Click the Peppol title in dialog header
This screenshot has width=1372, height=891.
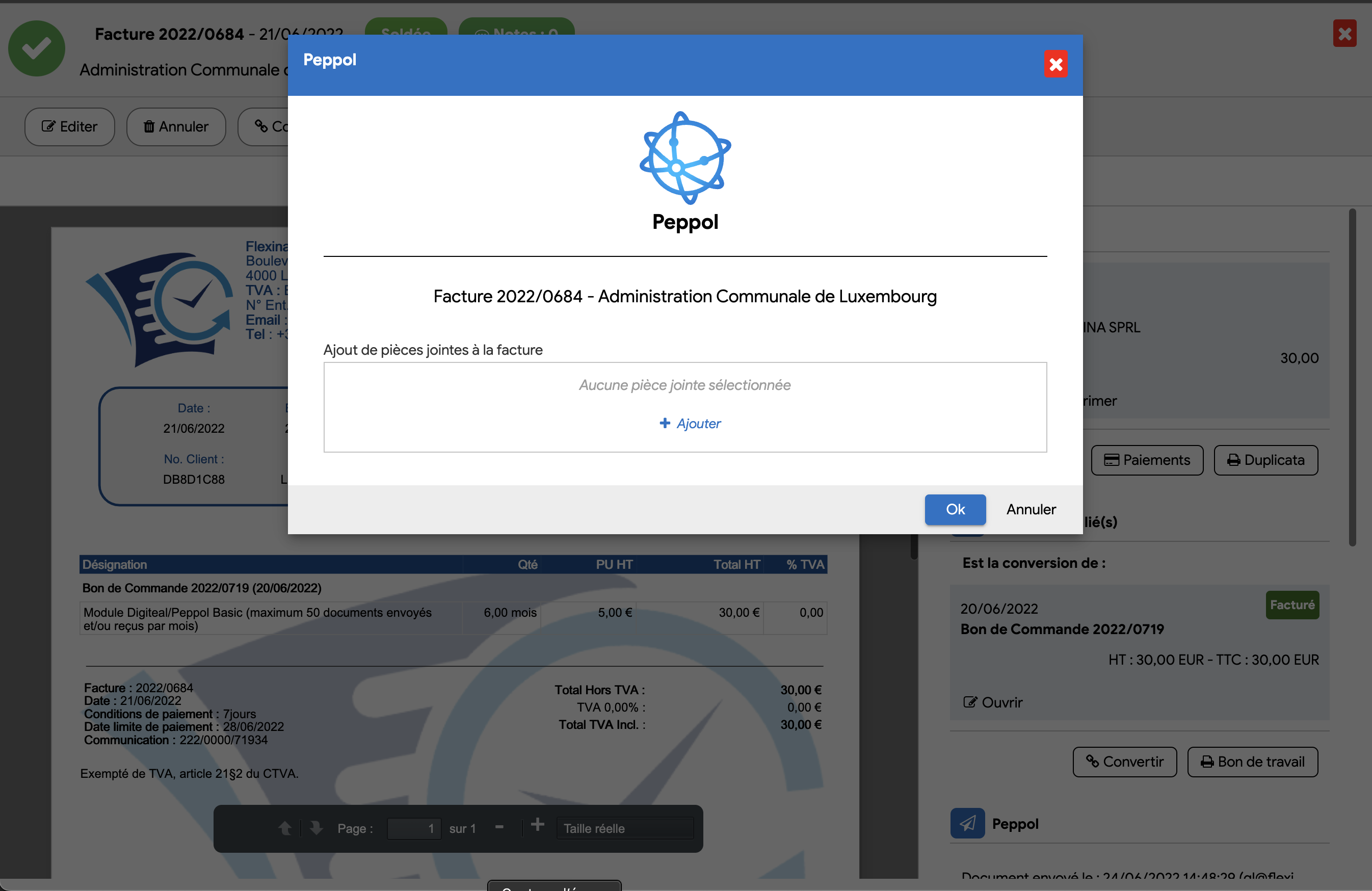click(330, 60)
